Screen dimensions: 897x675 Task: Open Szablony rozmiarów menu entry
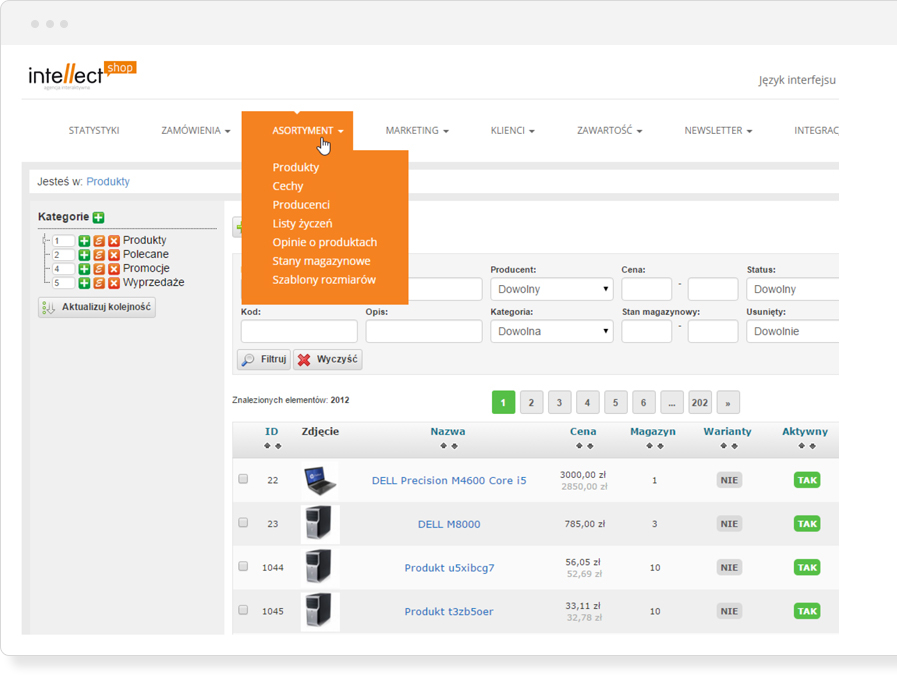(324, 280)
